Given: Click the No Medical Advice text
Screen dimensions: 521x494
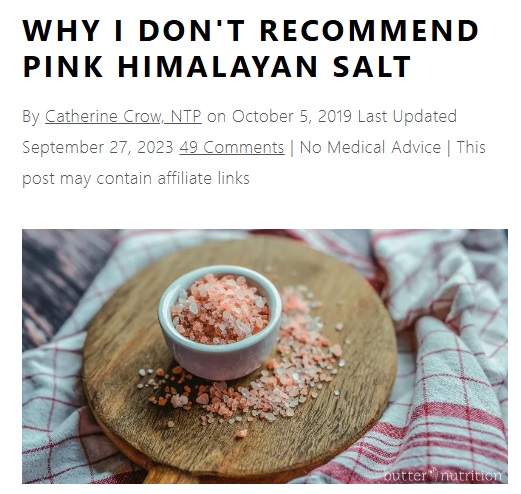Looking at the screenshot, I should point(370,148).
